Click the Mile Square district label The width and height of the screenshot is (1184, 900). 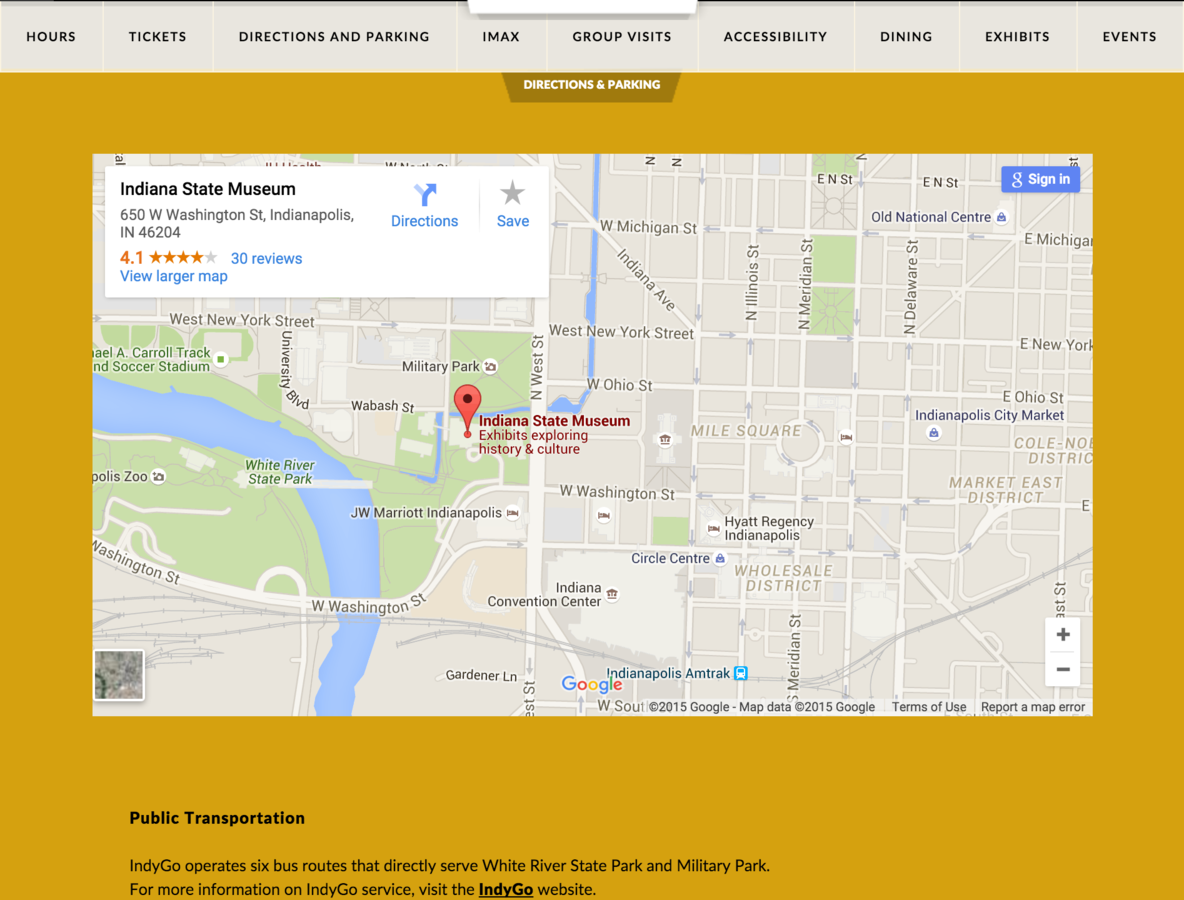click(746, 430)
